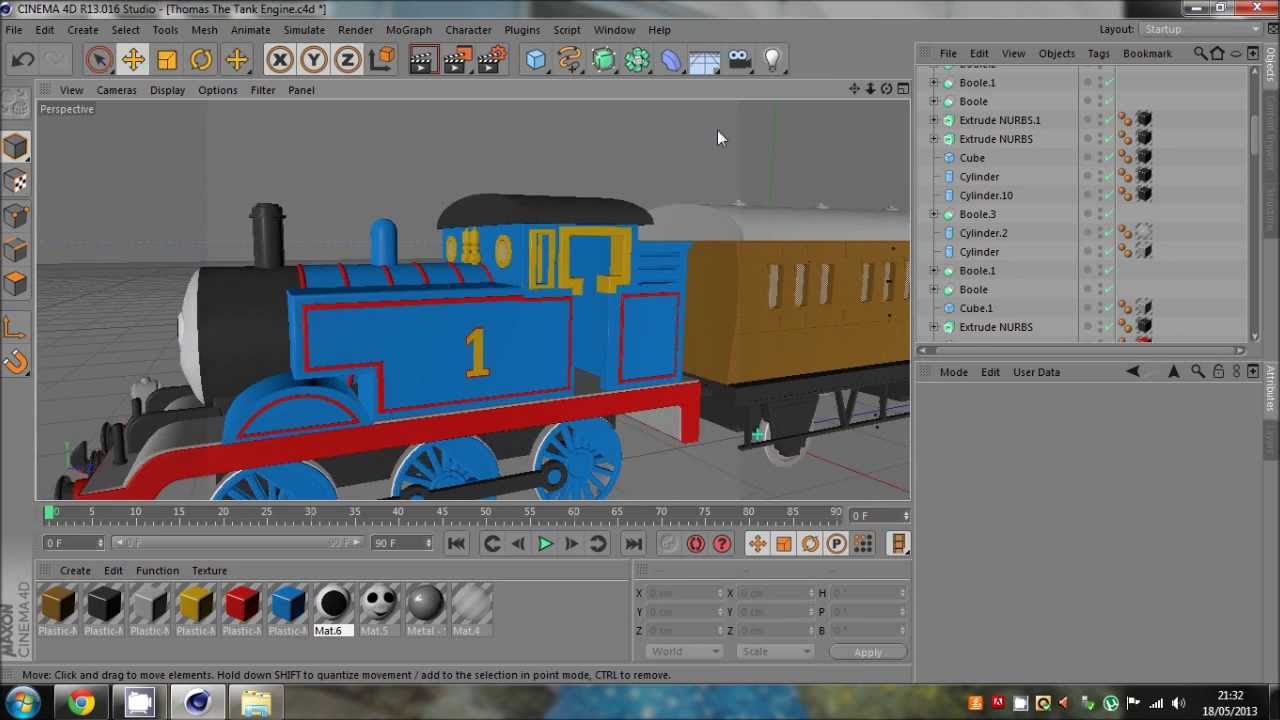Activate the Rotate tool
The width and height of the screenshot is (1280, 720).
click(x=201, y=60)
